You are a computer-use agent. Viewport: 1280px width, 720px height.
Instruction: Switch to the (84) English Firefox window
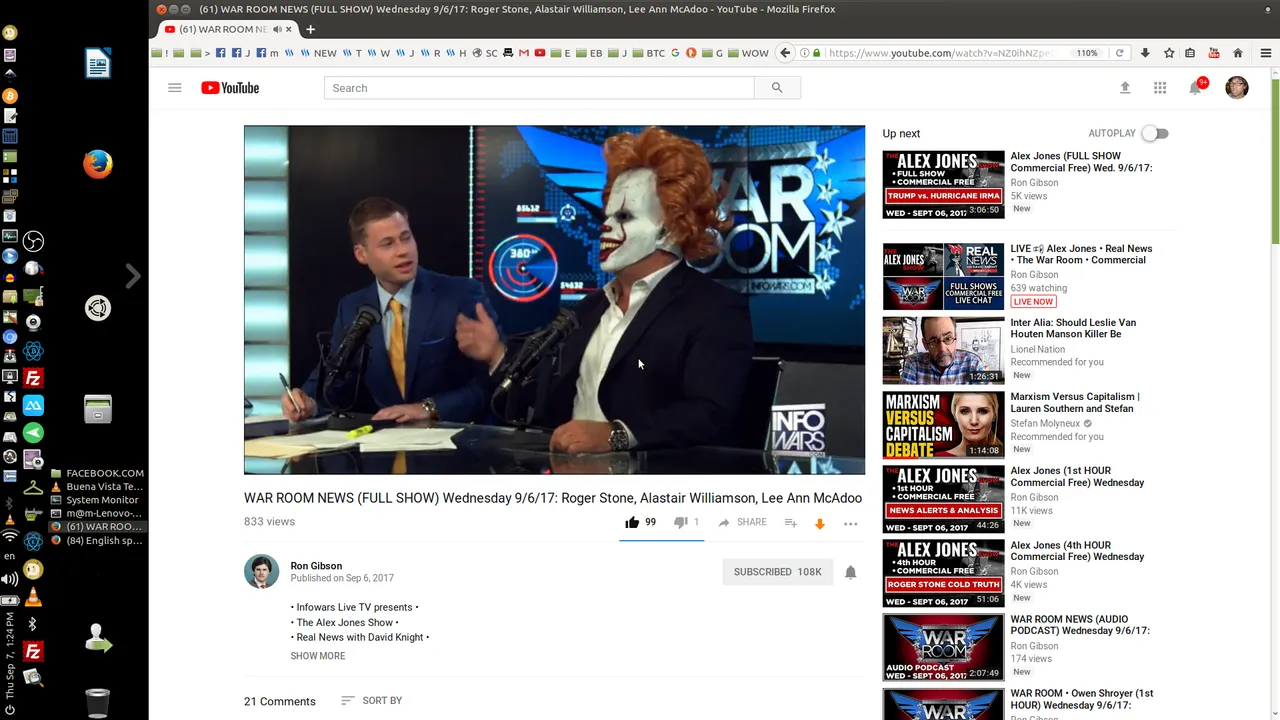click(x=97, y=540)
